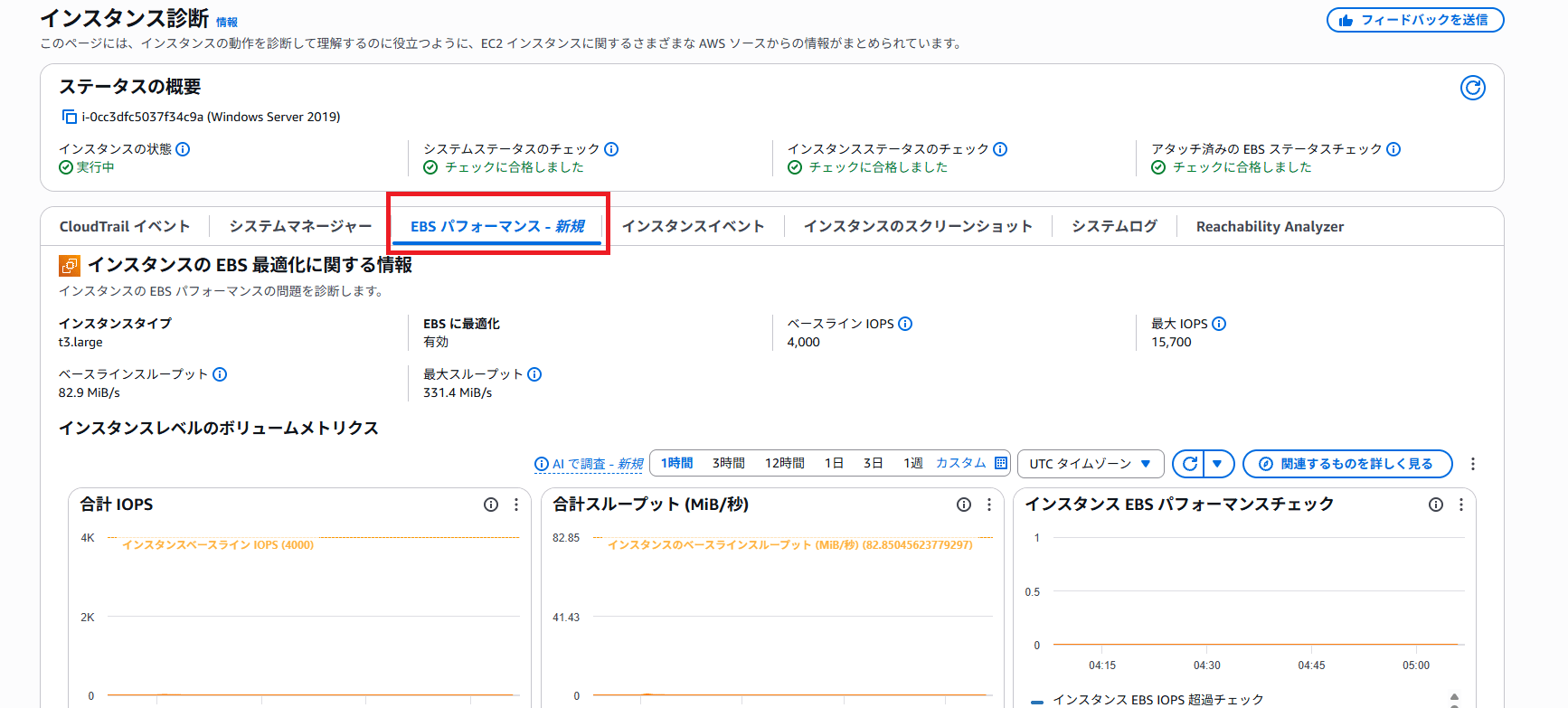Image resolution: width=1568 pixels, height=708 pixels.
Task: Show info for the 合計 IOPS chart
Action: point(491,505)
